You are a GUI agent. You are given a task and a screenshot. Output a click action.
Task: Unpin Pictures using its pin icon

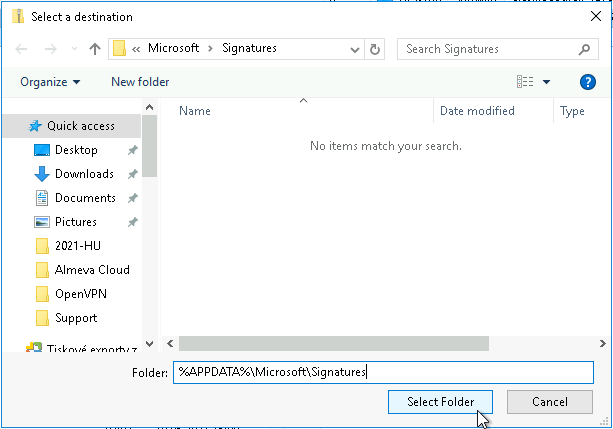pos(133,222)
